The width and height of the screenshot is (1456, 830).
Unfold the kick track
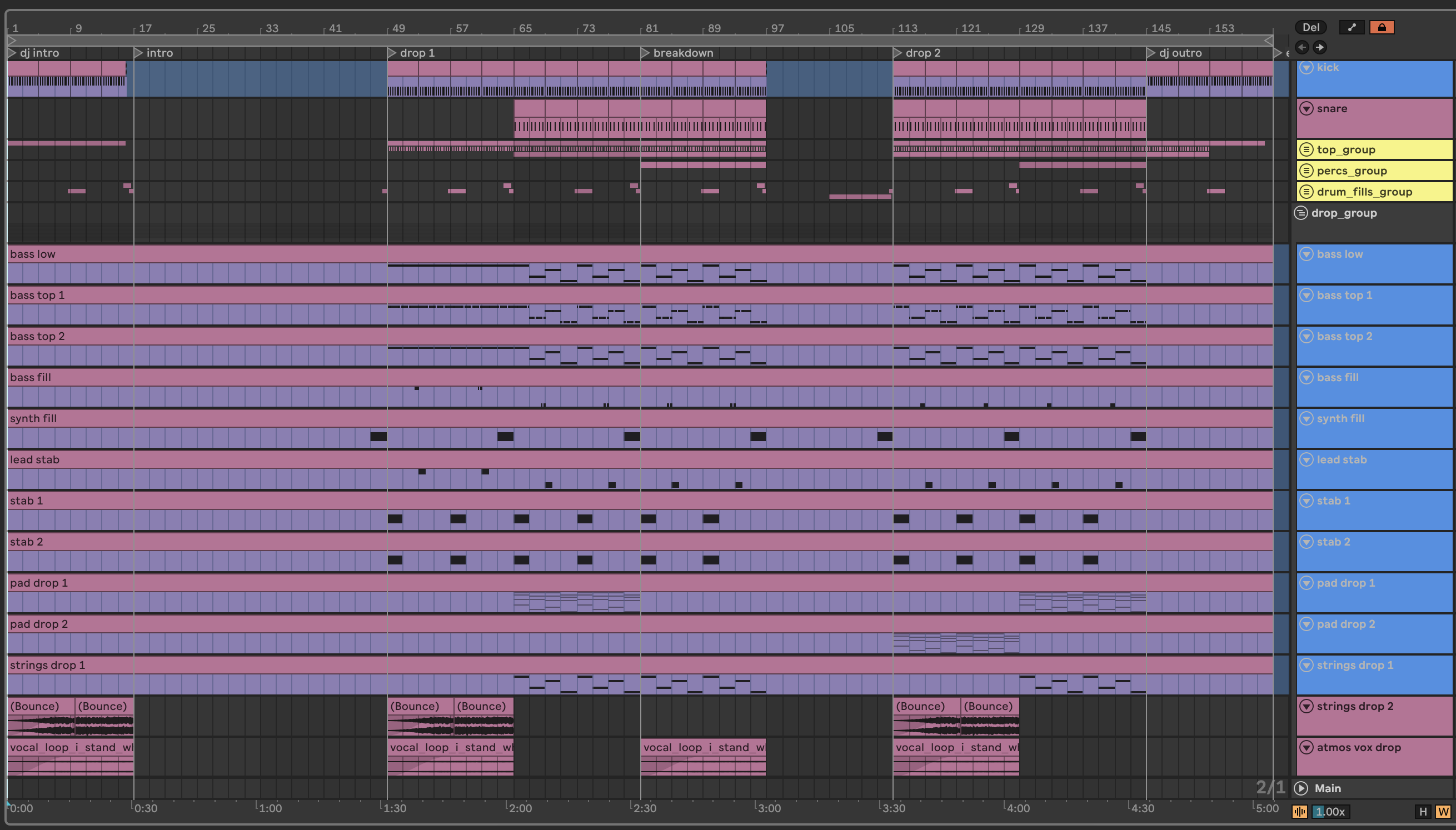click(1306, 67)
